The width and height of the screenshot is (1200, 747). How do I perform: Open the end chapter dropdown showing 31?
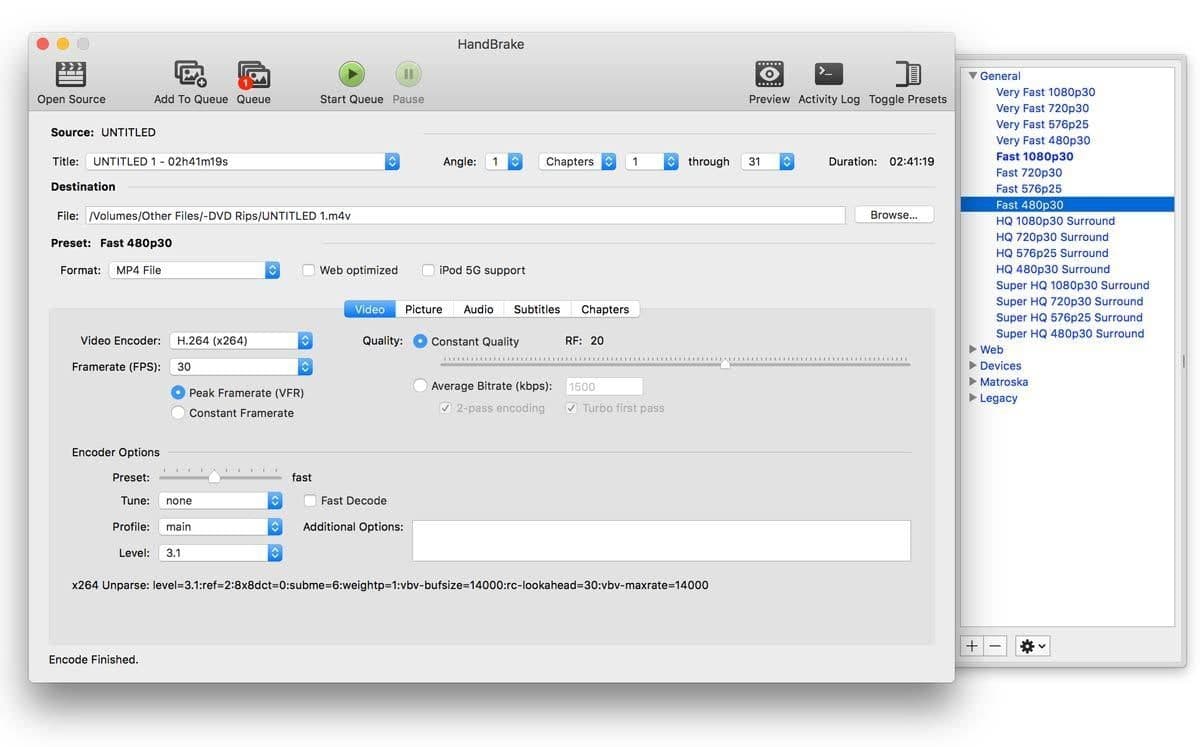coord(767,161)
